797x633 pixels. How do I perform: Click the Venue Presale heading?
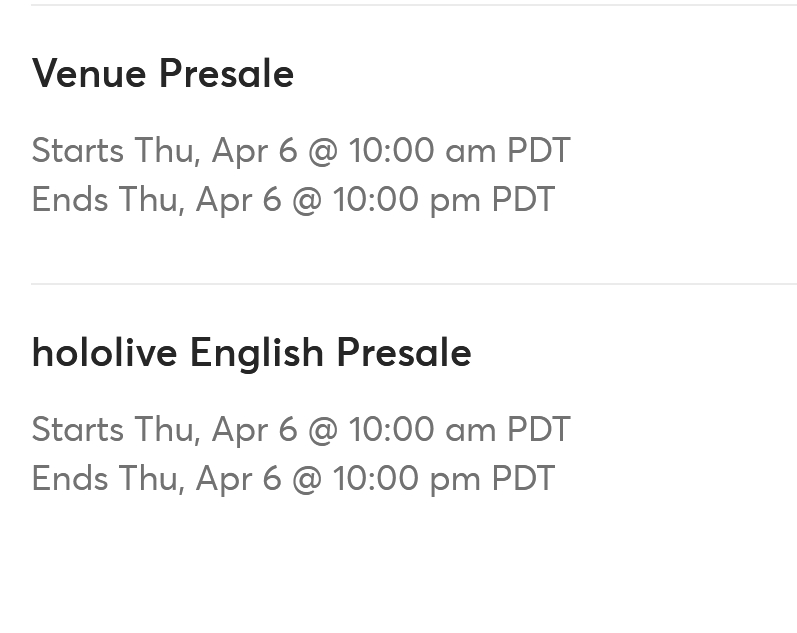pyautogui.click(x=163, y=74)
